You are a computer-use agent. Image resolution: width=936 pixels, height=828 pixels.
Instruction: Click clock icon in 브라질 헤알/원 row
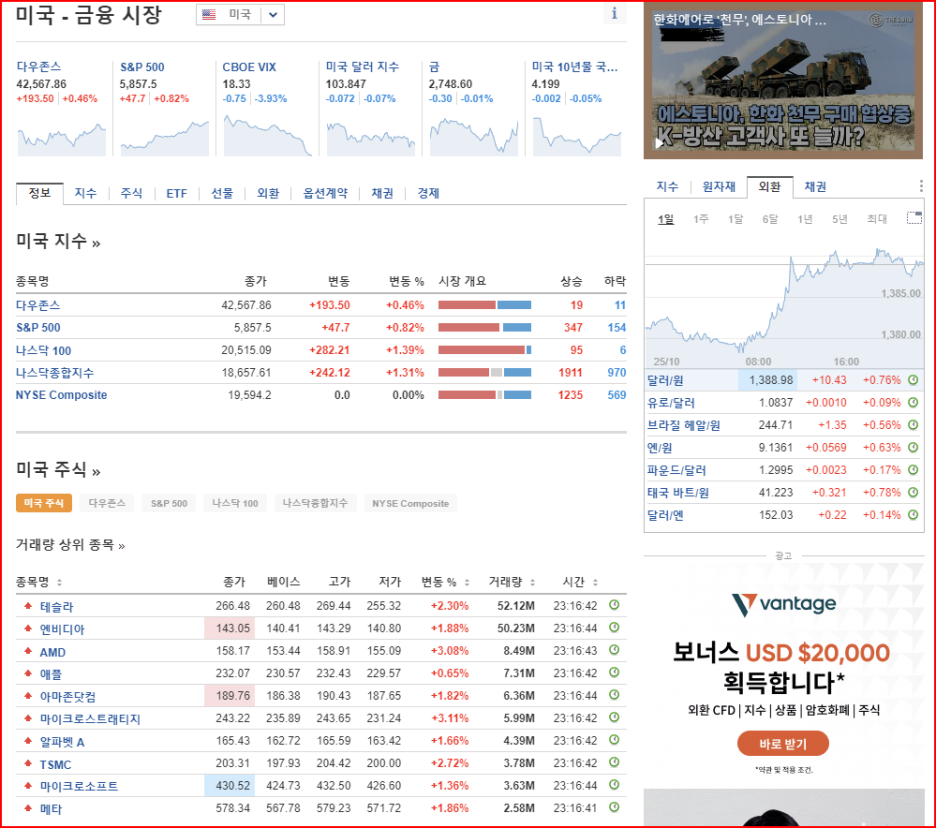coord(913,425)
